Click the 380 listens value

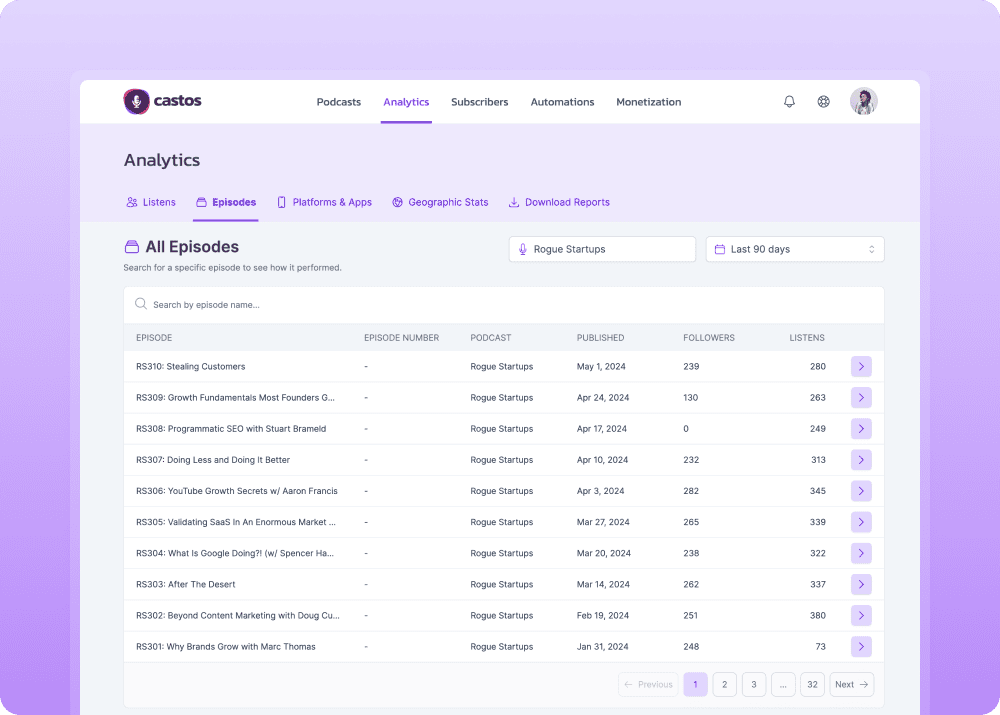tap(818, 615)
